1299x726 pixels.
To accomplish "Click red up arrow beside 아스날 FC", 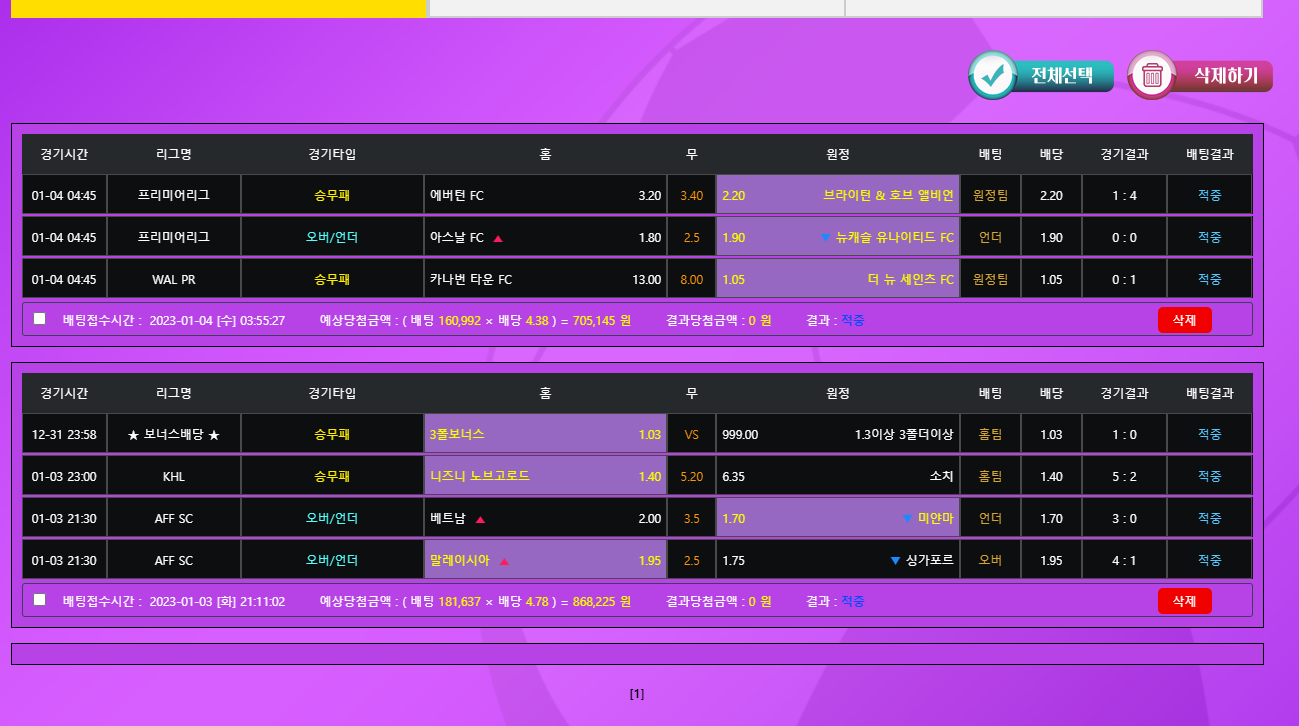I will (x=498, y=238).
